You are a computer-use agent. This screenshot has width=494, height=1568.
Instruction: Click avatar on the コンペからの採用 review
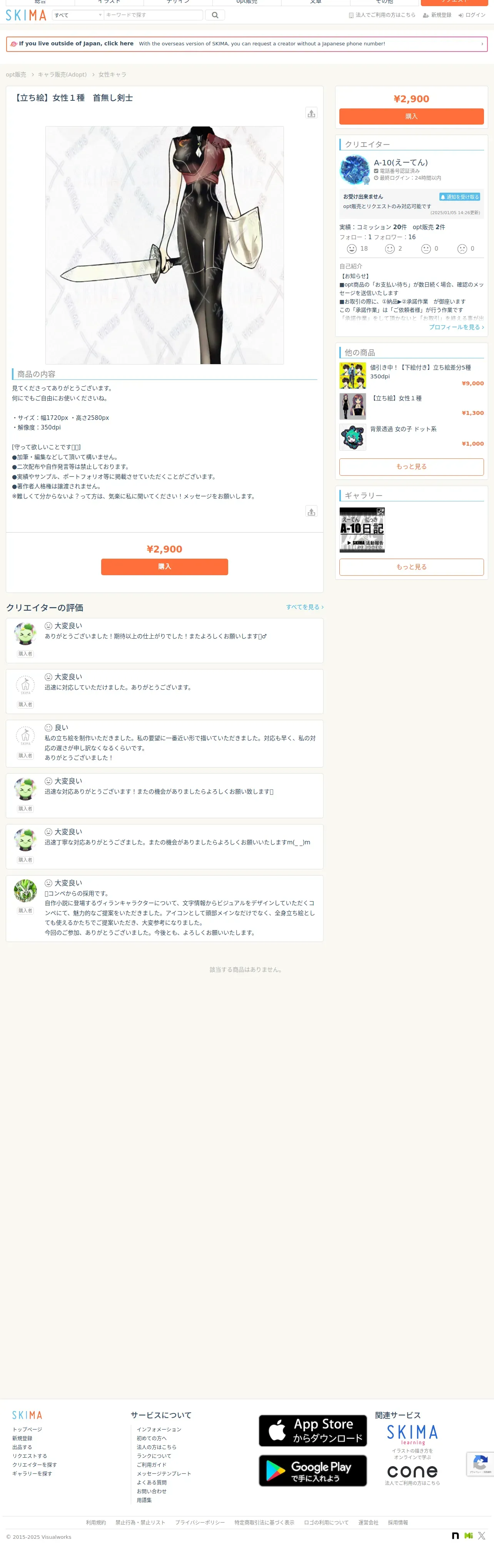pyautogui.click(x=25, y=891)
